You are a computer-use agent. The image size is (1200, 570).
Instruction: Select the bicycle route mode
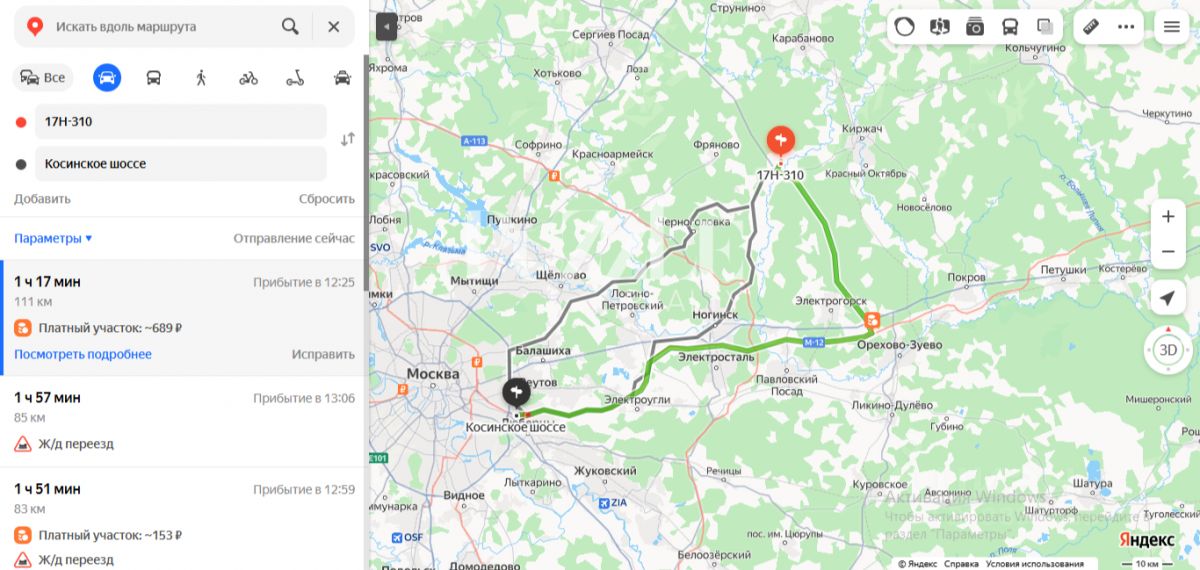(248, 78)
